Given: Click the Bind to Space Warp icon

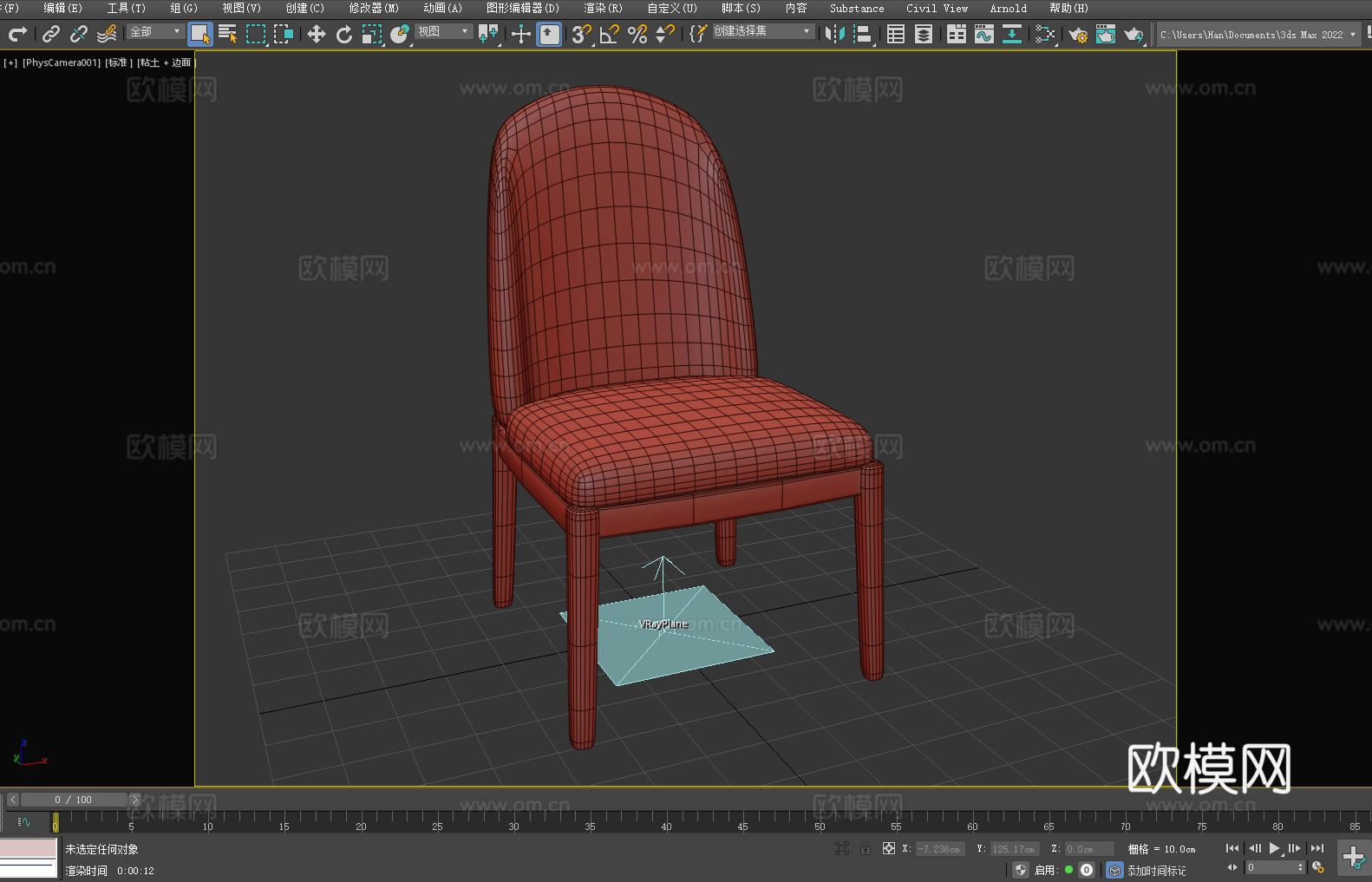Looking at the screenshot, I should click(x=107, y=34).
